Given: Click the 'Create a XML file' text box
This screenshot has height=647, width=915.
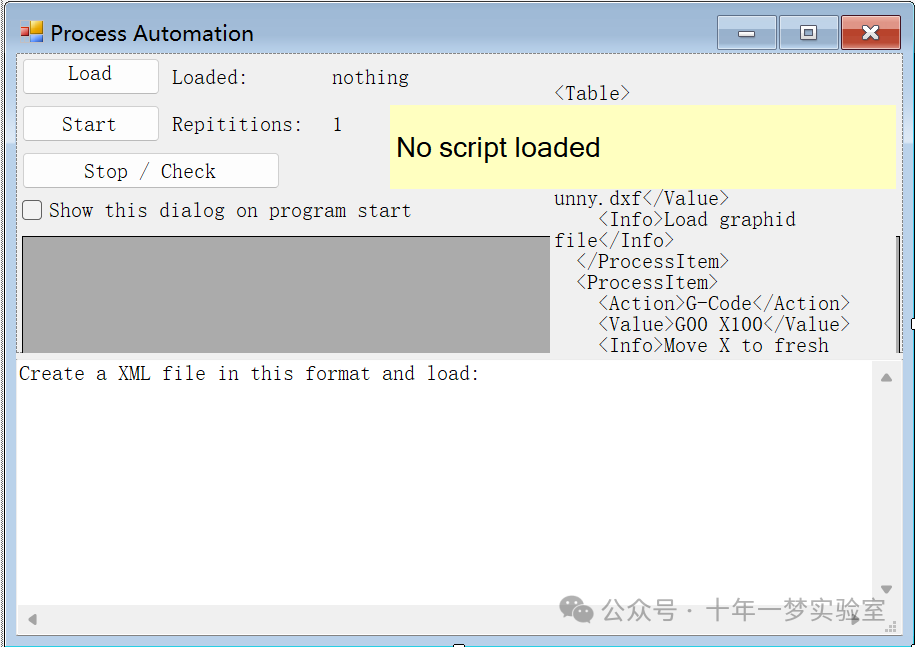Looking at the screenshot, I should click(x=445, y=482).
